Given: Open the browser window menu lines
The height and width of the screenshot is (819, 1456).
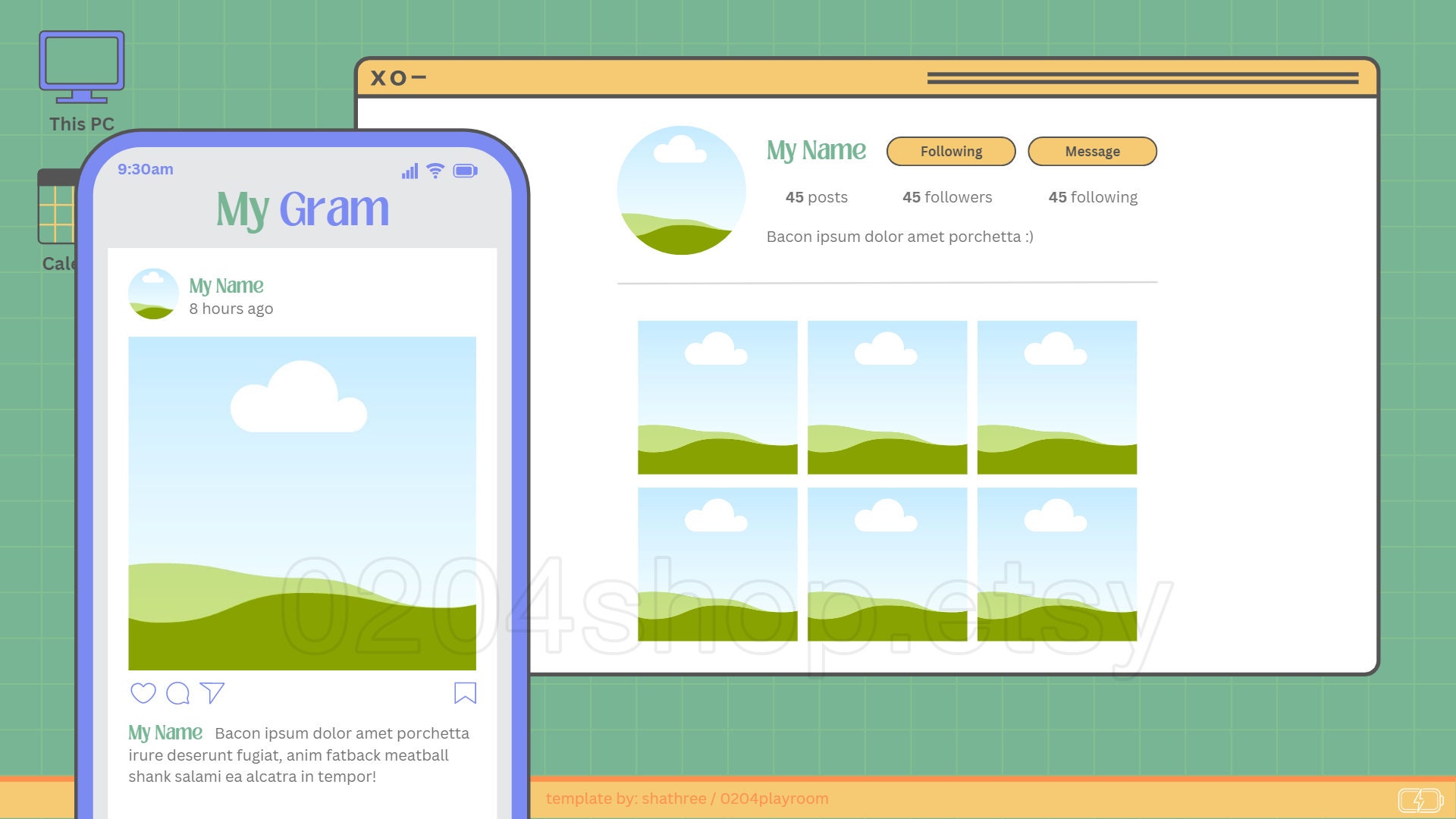Looking at the screenshot, I should (1143, 78).
